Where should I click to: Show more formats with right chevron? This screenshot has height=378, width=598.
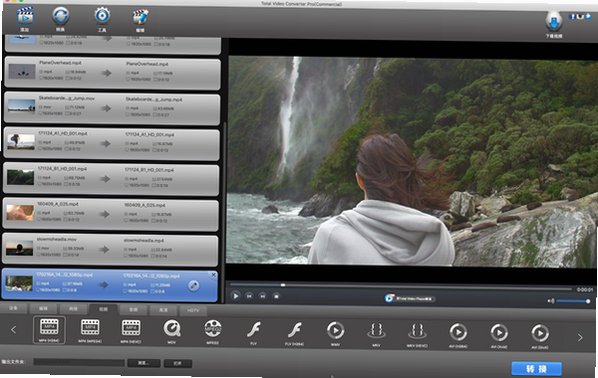pyautogui.click(x=580, y=337)
